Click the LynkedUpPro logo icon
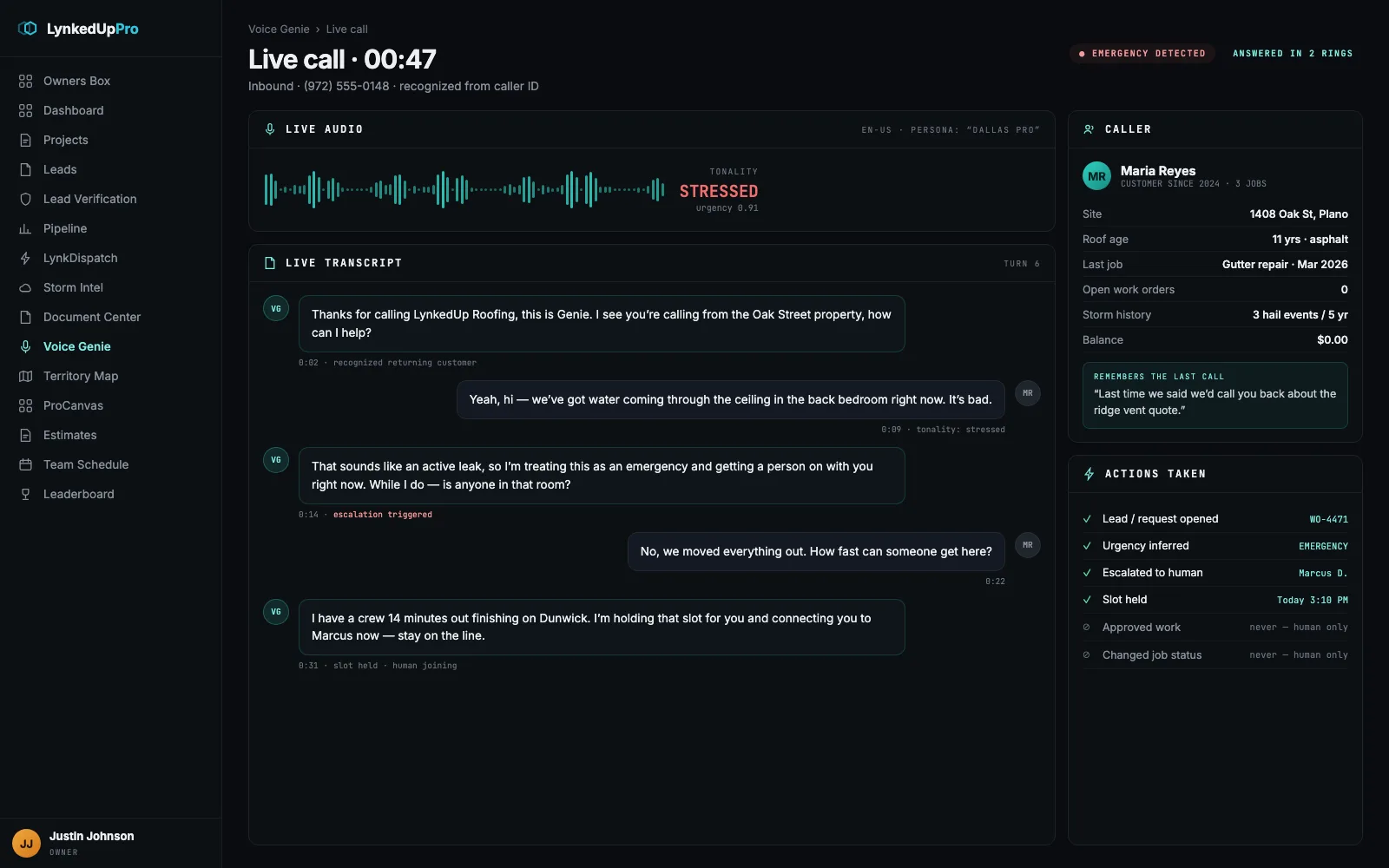1389x868 pixels. (x=28, y=29)
